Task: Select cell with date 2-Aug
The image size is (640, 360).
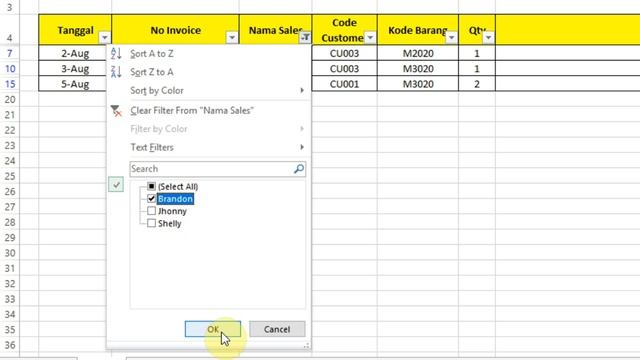Action: coord(75,53)
